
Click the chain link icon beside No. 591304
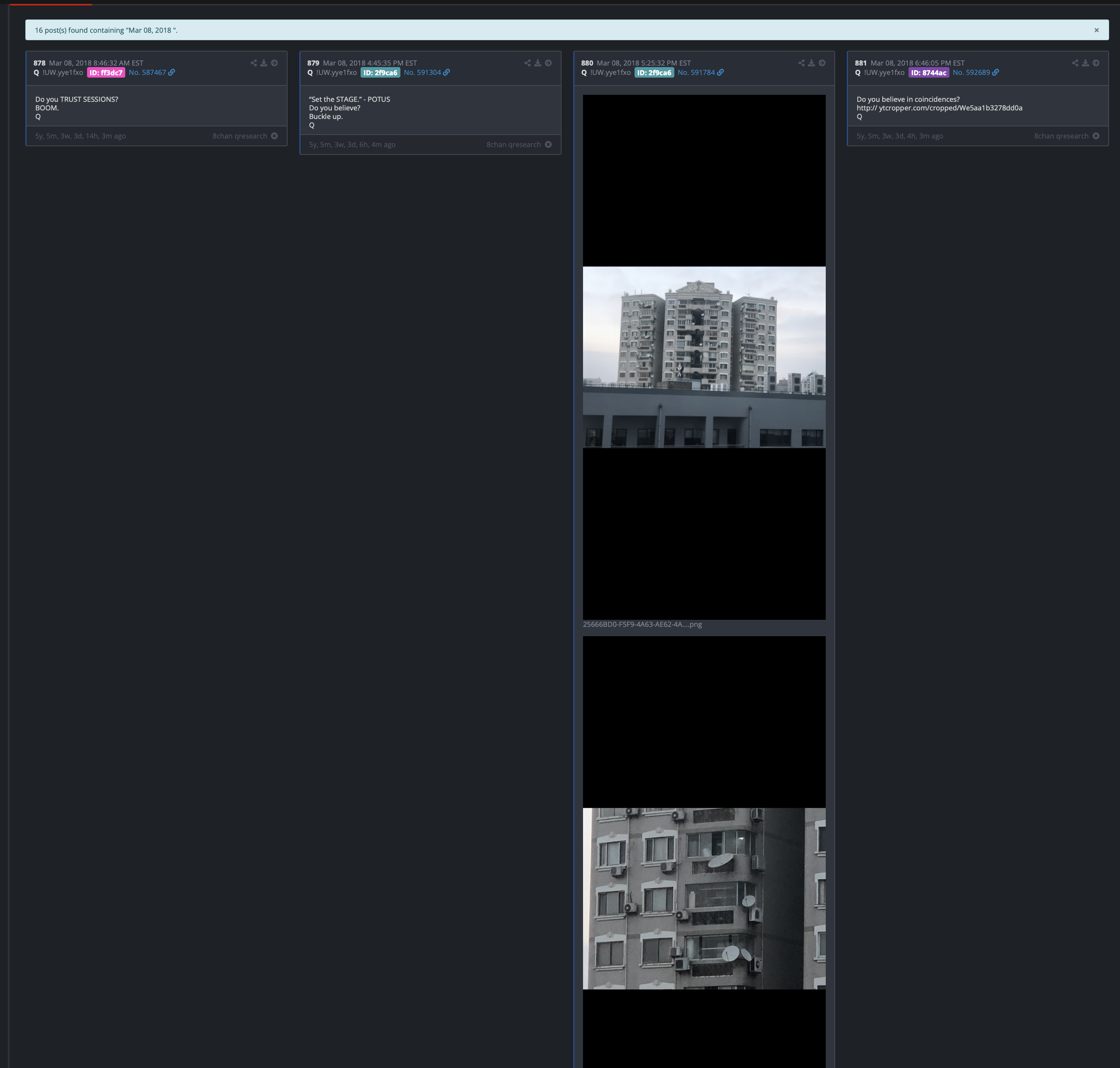pos(446,72)
